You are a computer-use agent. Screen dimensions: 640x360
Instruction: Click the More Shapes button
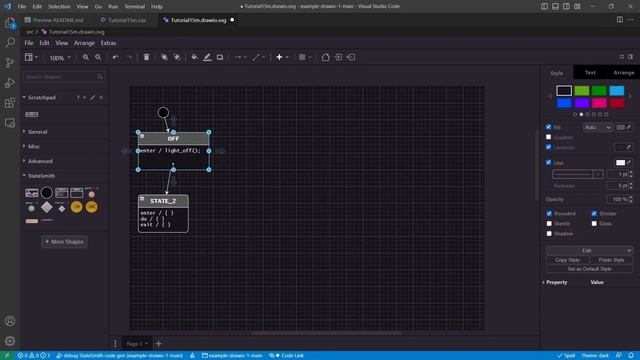pyautogui.click(x=64, y=242)
